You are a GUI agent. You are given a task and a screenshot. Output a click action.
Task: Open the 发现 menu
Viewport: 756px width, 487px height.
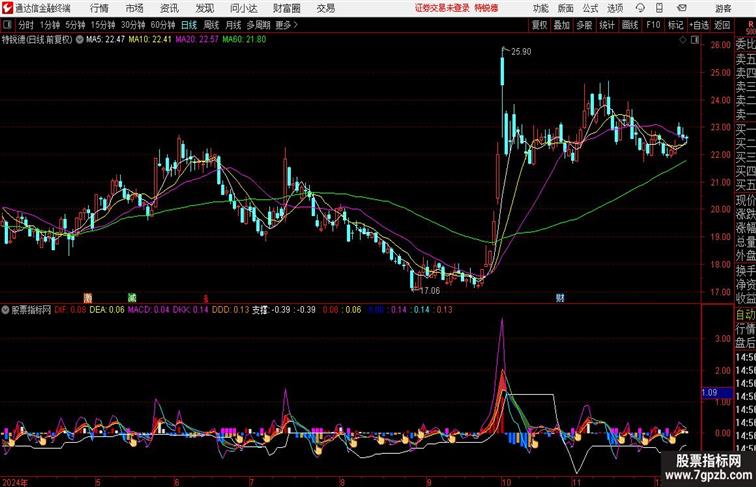204,8
